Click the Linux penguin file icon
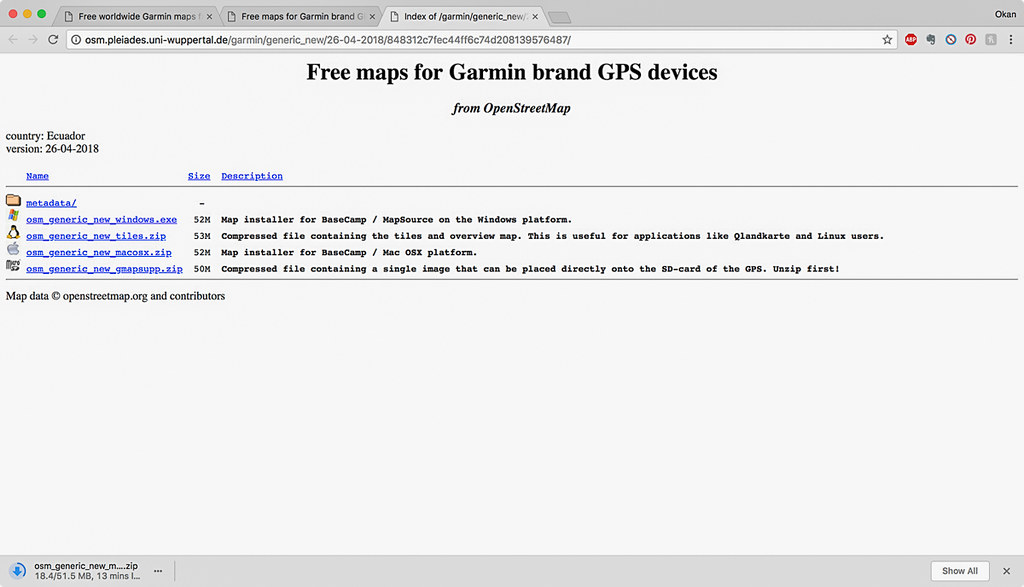 tap(13, 232)
